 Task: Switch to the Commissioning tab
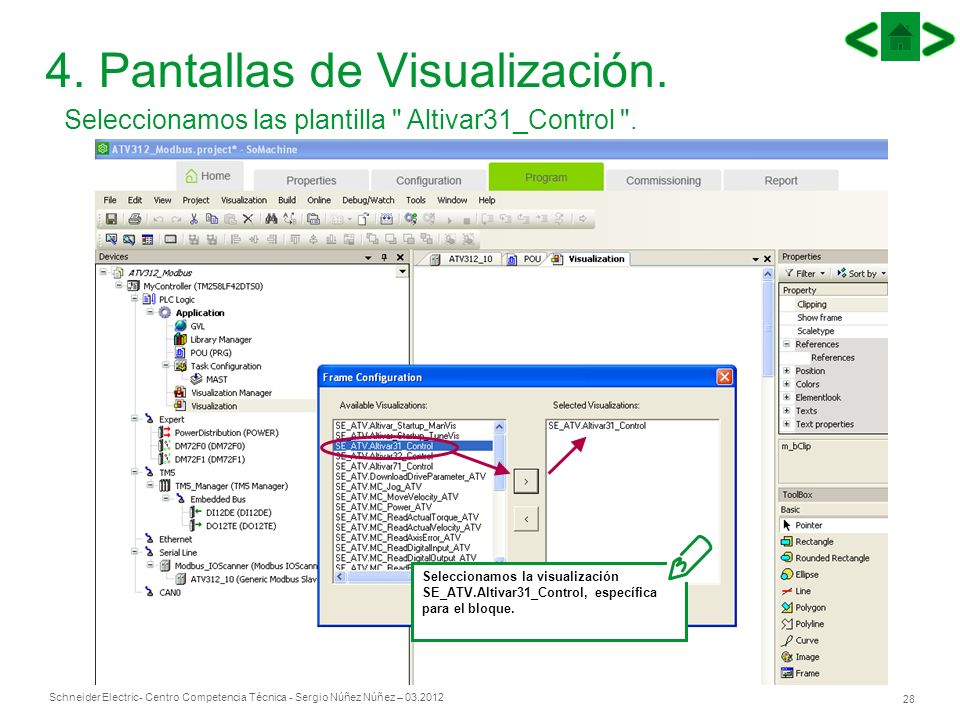(x=663, y=181)
